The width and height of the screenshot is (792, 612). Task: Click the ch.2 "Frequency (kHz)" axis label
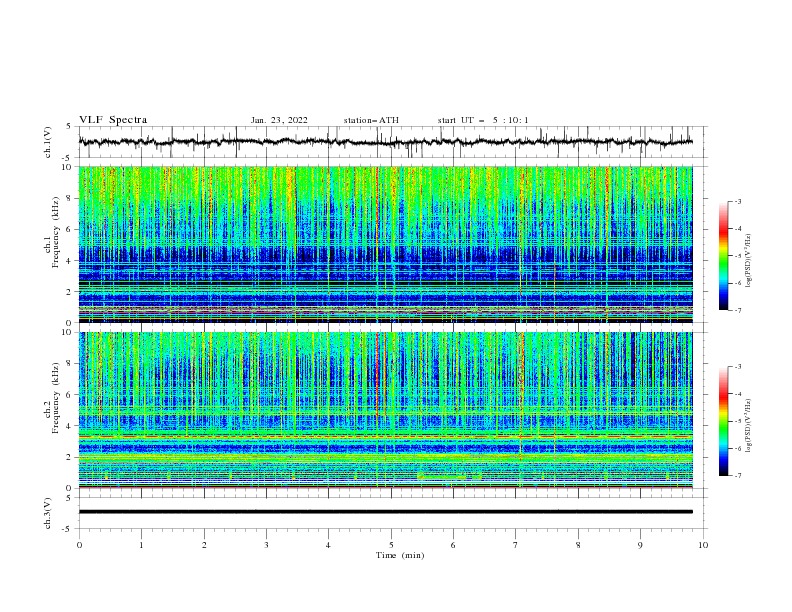[56, 398]
